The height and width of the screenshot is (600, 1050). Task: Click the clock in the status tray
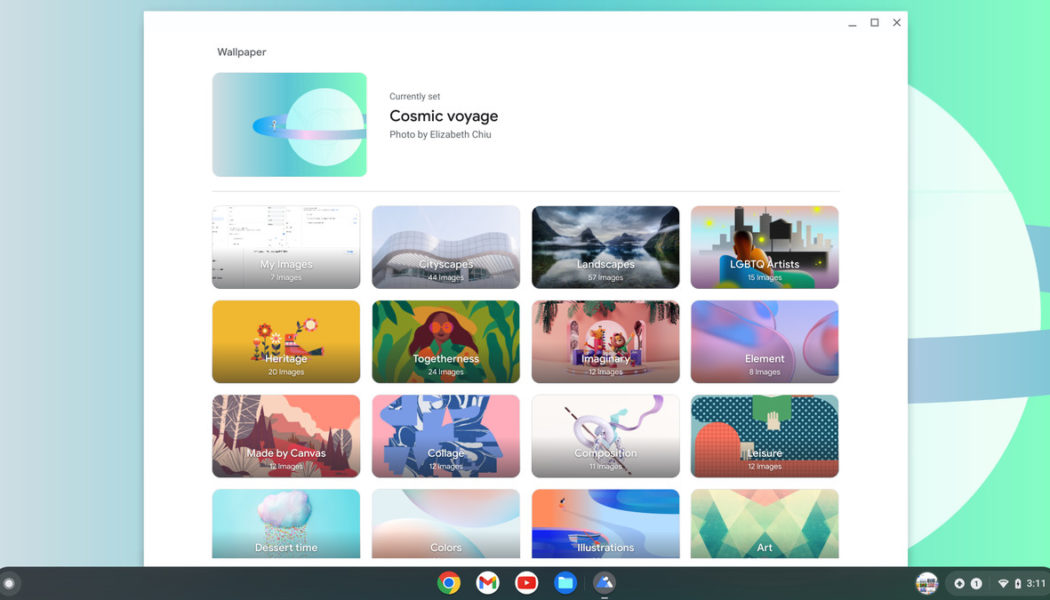1036,583
